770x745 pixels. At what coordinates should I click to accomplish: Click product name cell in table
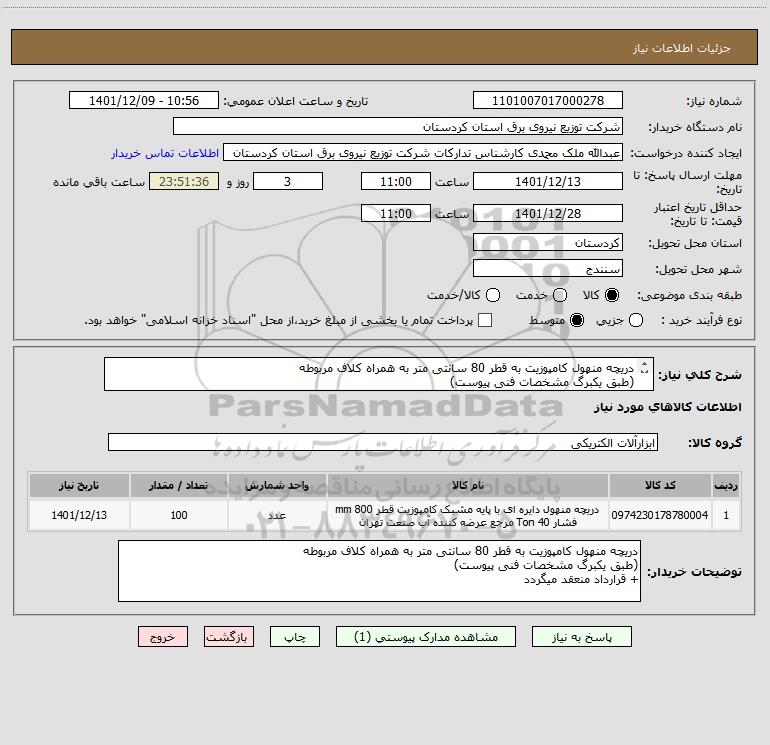click(x=468, y=515)
